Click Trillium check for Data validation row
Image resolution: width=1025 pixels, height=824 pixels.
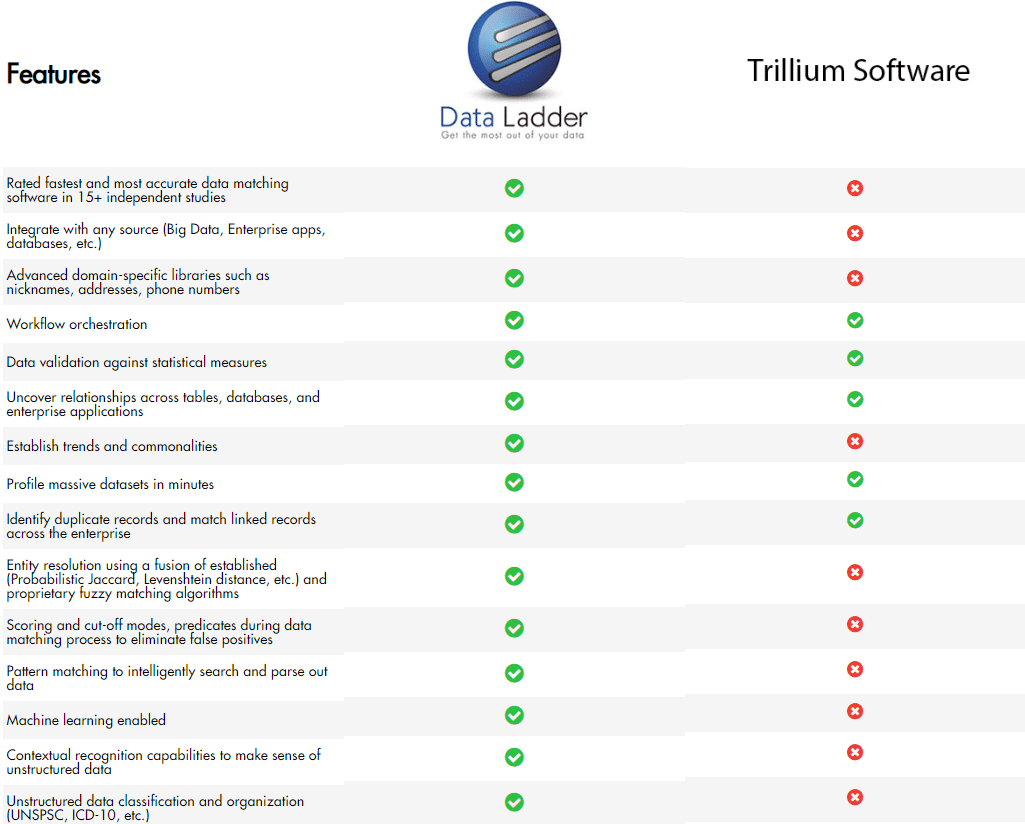click(855, 358)
